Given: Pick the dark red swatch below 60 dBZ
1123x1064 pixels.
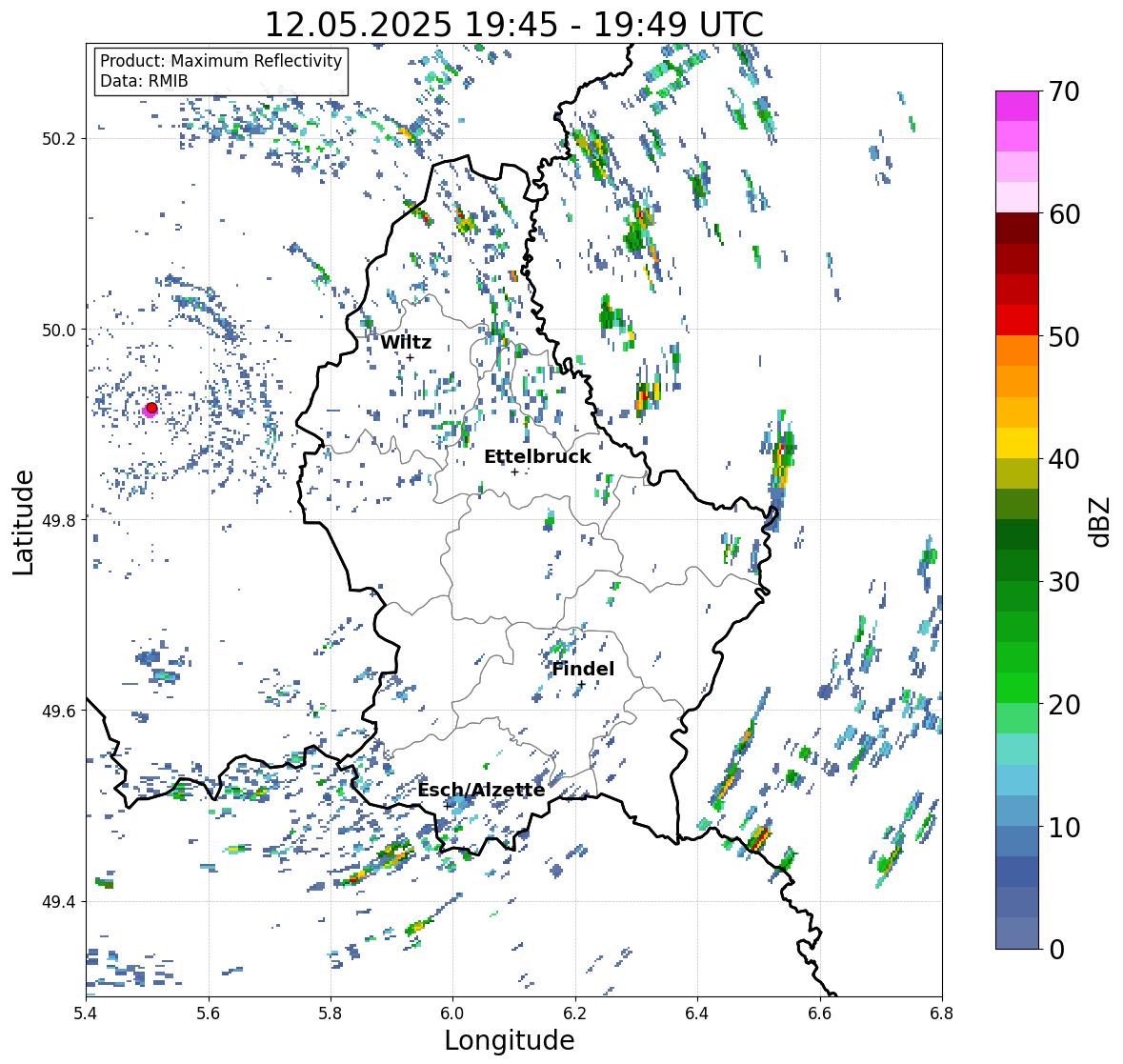Looking at the screenshot, I should [x=1017, y=228].
